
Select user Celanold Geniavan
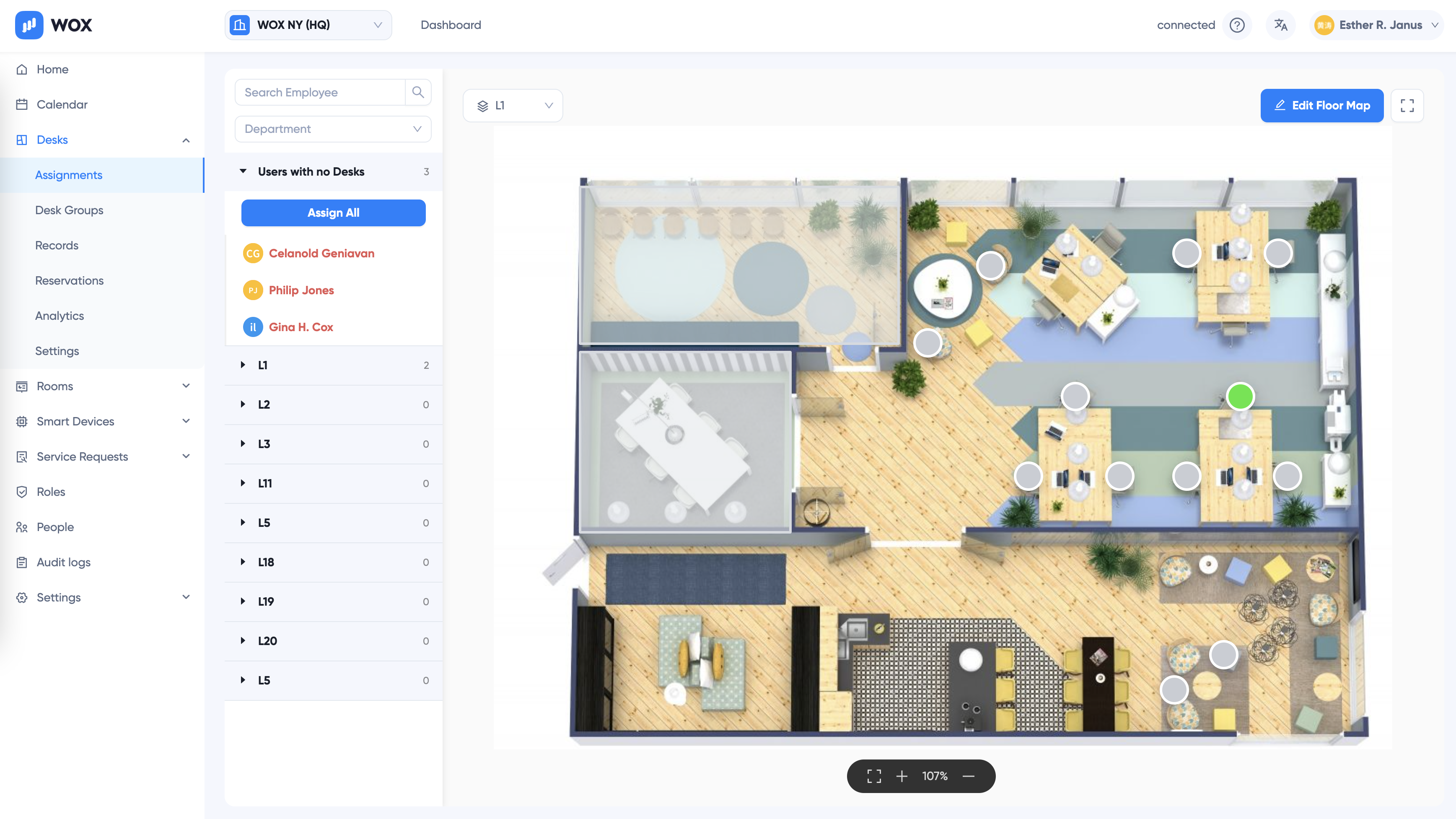pos(321,253)
